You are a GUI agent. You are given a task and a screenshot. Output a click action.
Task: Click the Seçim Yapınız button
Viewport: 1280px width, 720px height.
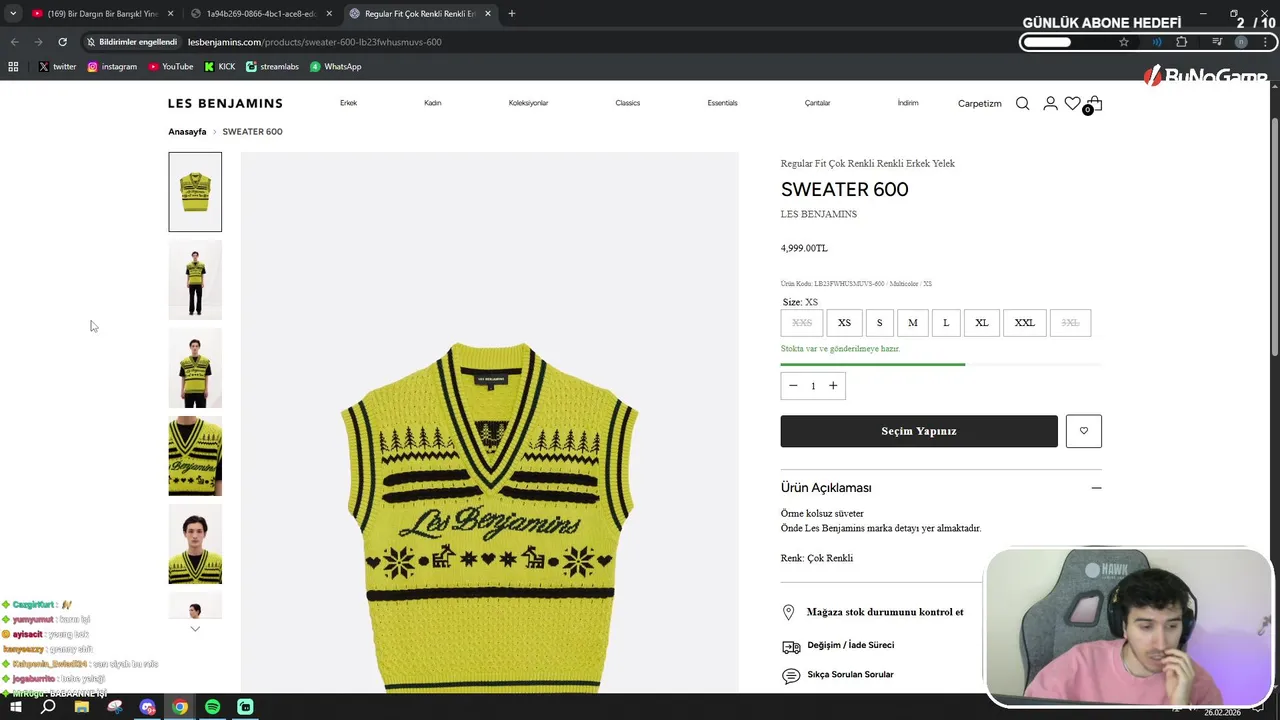[919, 431]
